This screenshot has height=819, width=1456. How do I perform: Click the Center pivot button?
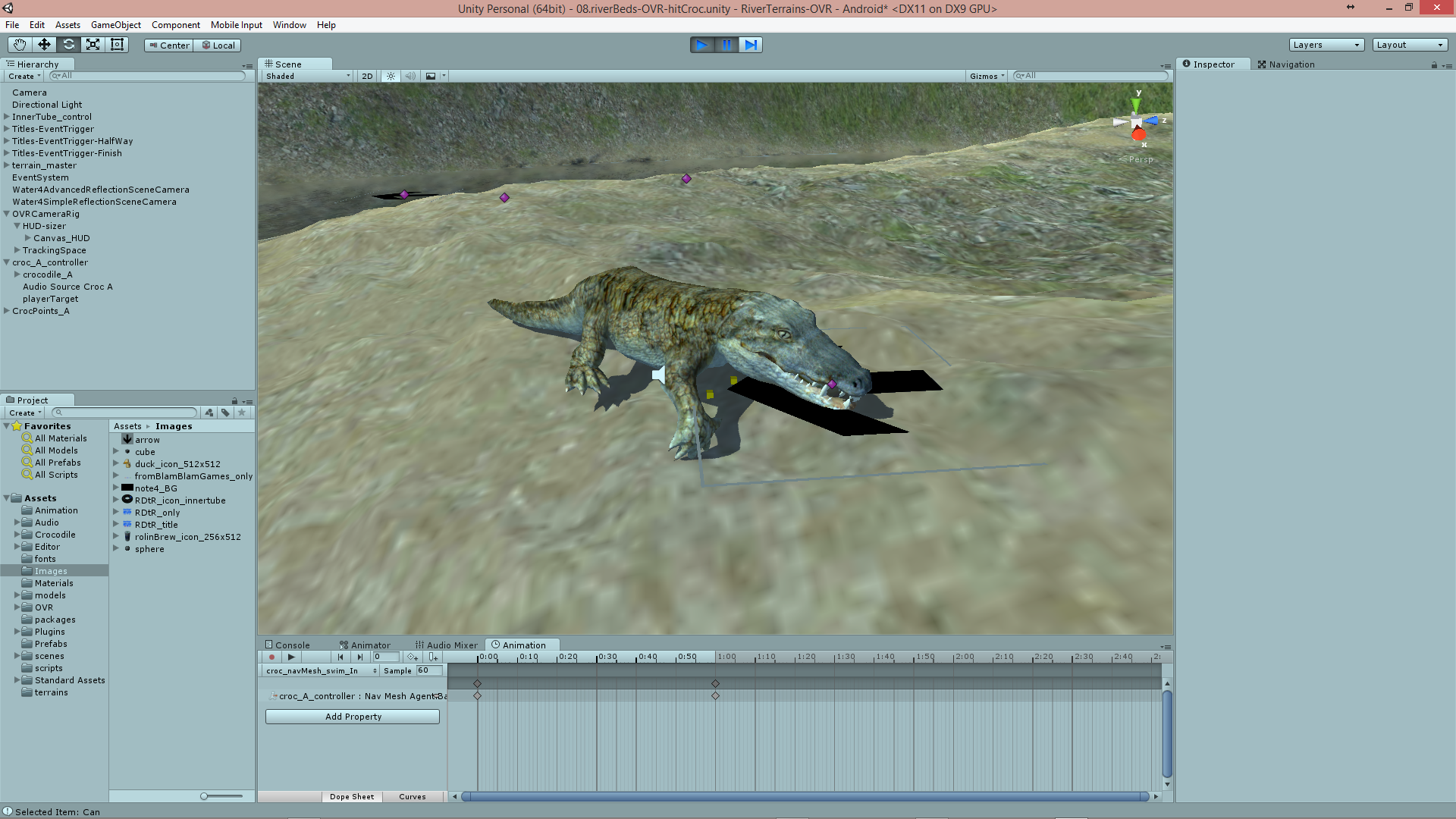[168, 45]
